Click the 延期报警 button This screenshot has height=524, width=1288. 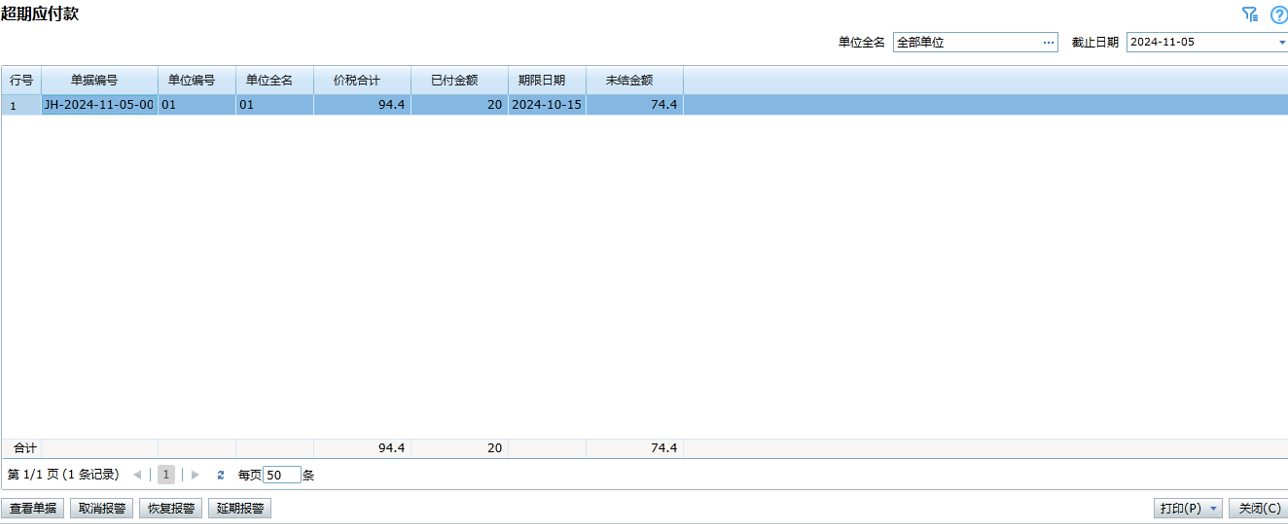(240, 509)
